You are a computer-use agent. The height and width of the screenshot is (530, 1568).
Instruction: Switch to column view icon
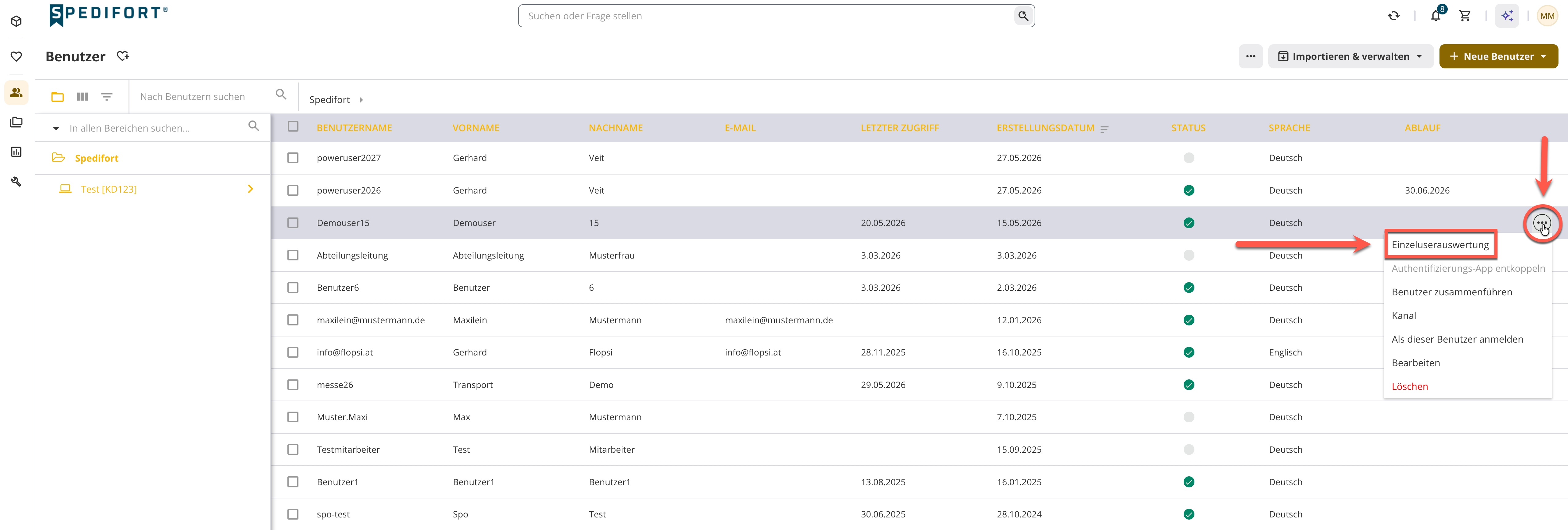83,97
